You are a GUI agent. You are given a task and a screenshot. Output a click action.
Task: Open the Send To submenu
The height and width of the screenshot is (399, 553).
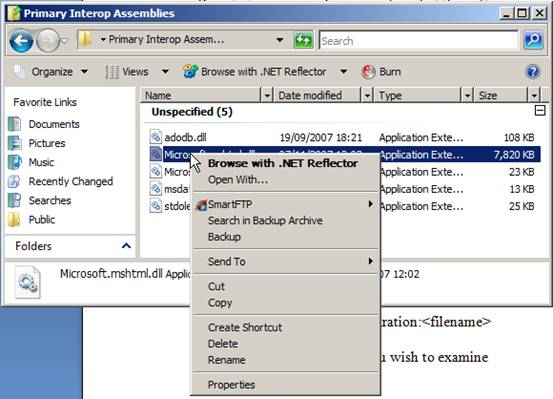click(286, 261)
